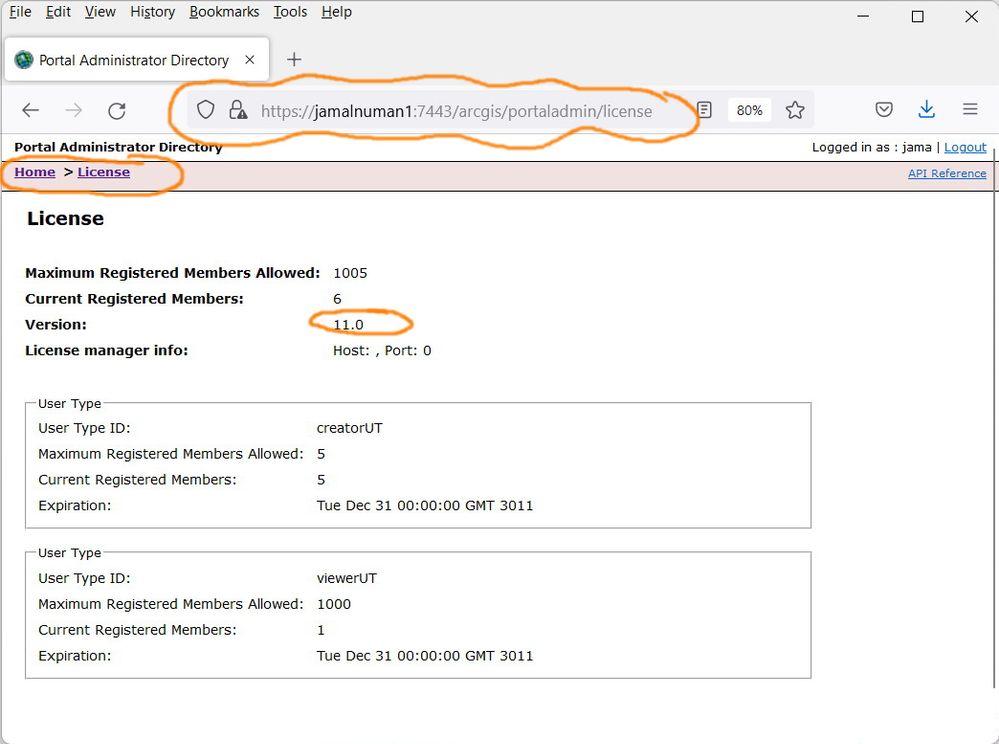Click the Version value 11.0
Screen dimensions: 999x744
348,325
